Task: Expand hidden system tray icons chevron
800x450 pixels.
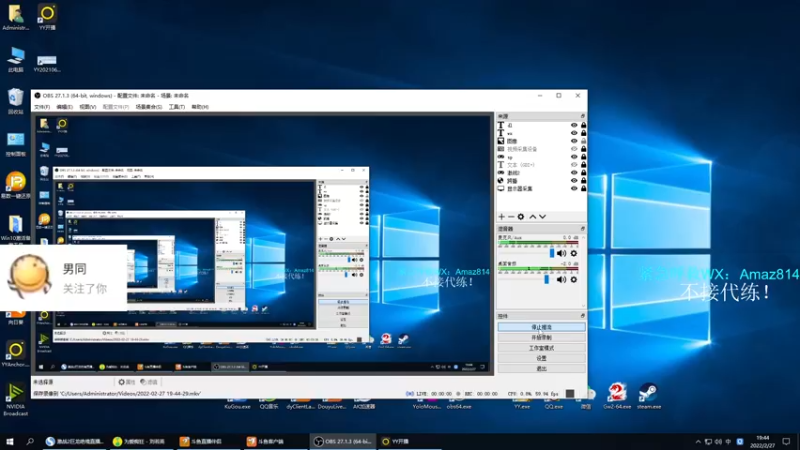Action: [x=698, y=441]
